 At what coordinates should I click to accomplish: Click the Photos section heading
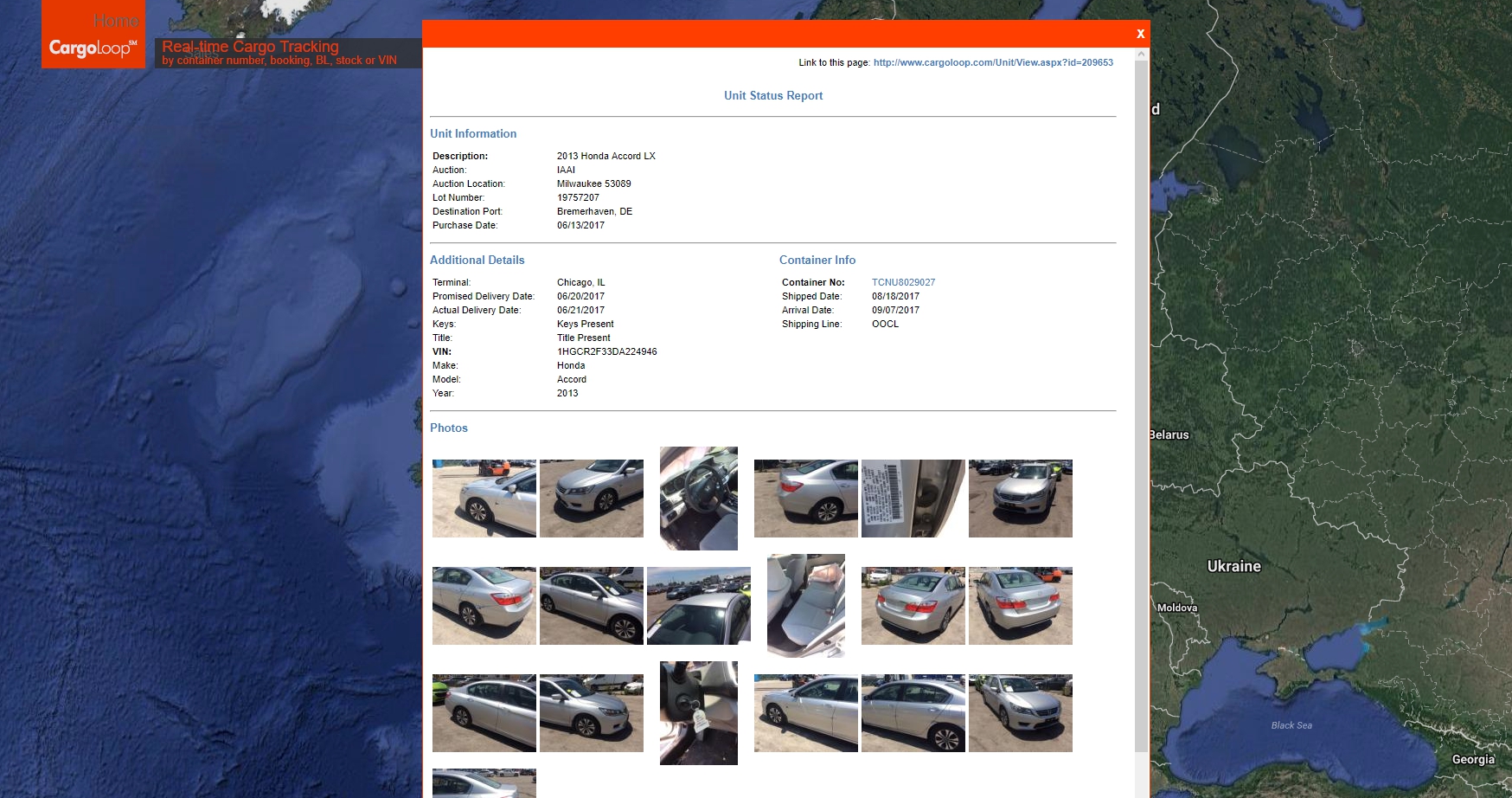pyautogui.click(x=449, y=428)
